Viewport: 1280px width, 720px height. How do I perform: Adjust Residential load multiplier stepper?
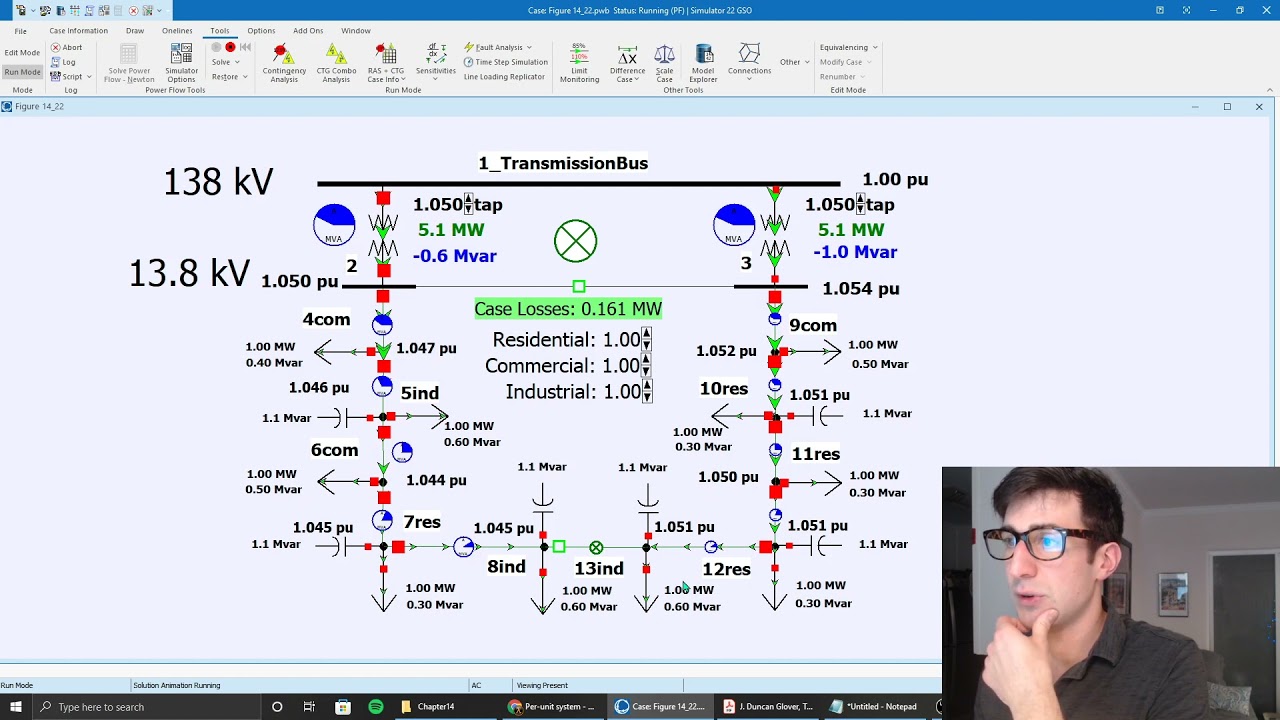pyautogui.click(x=646, y=340)
